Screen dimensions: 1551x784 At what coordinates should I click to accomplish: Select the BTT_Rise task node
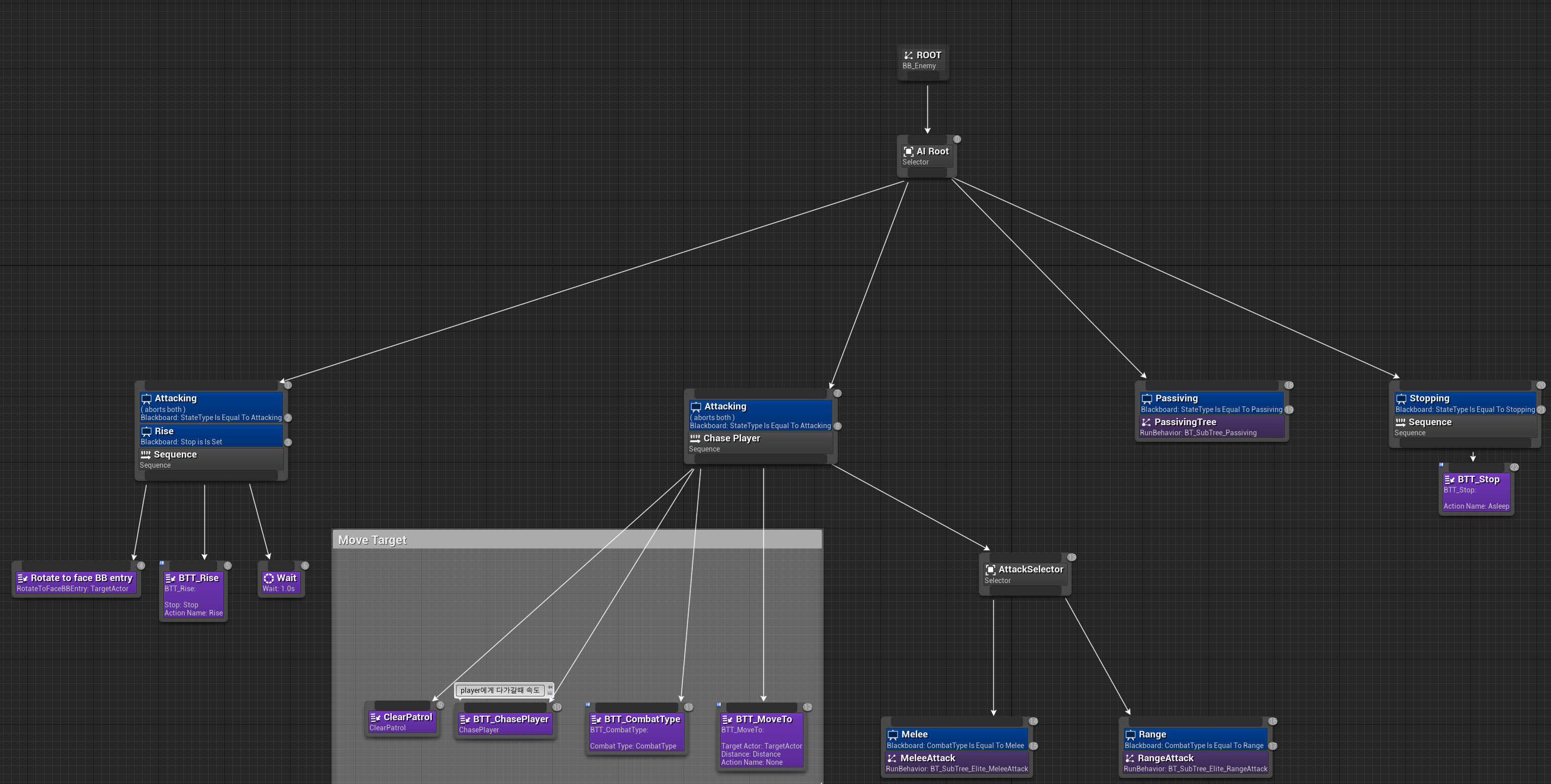coord(193,595)
